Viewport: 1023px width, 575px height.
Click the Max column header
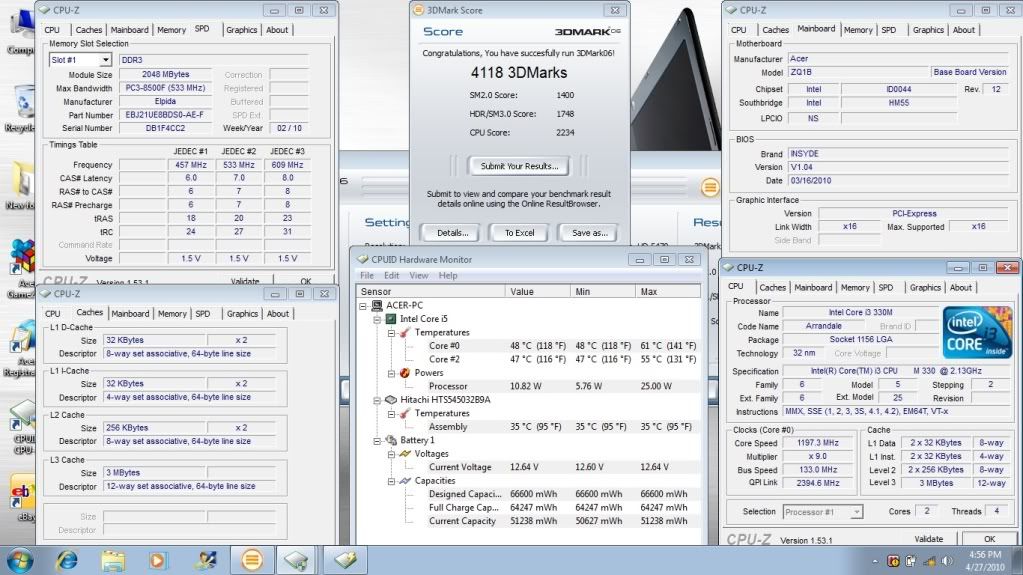667,291
